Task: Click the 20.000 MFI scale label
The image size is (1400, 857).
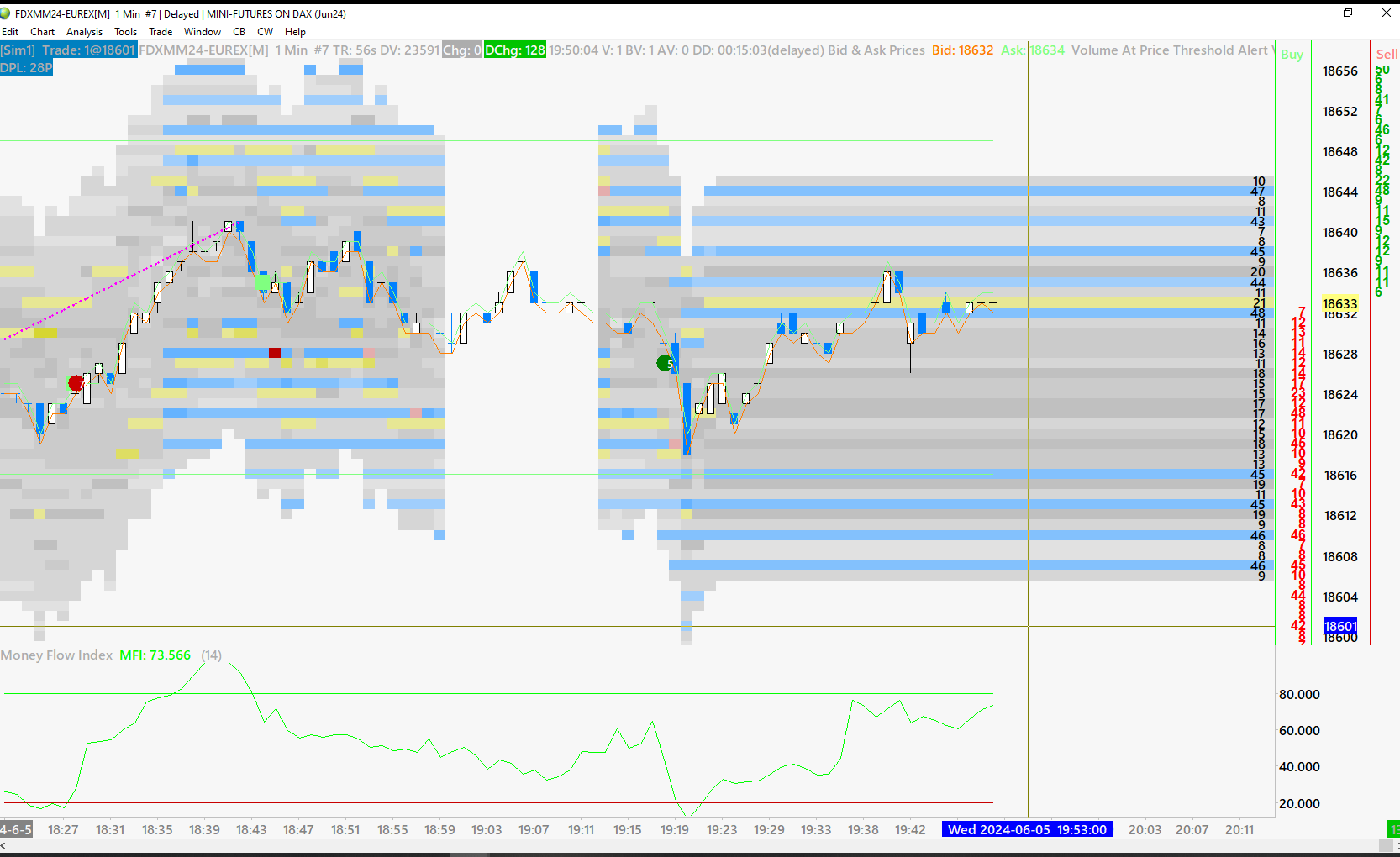Action: (1299, 804)
